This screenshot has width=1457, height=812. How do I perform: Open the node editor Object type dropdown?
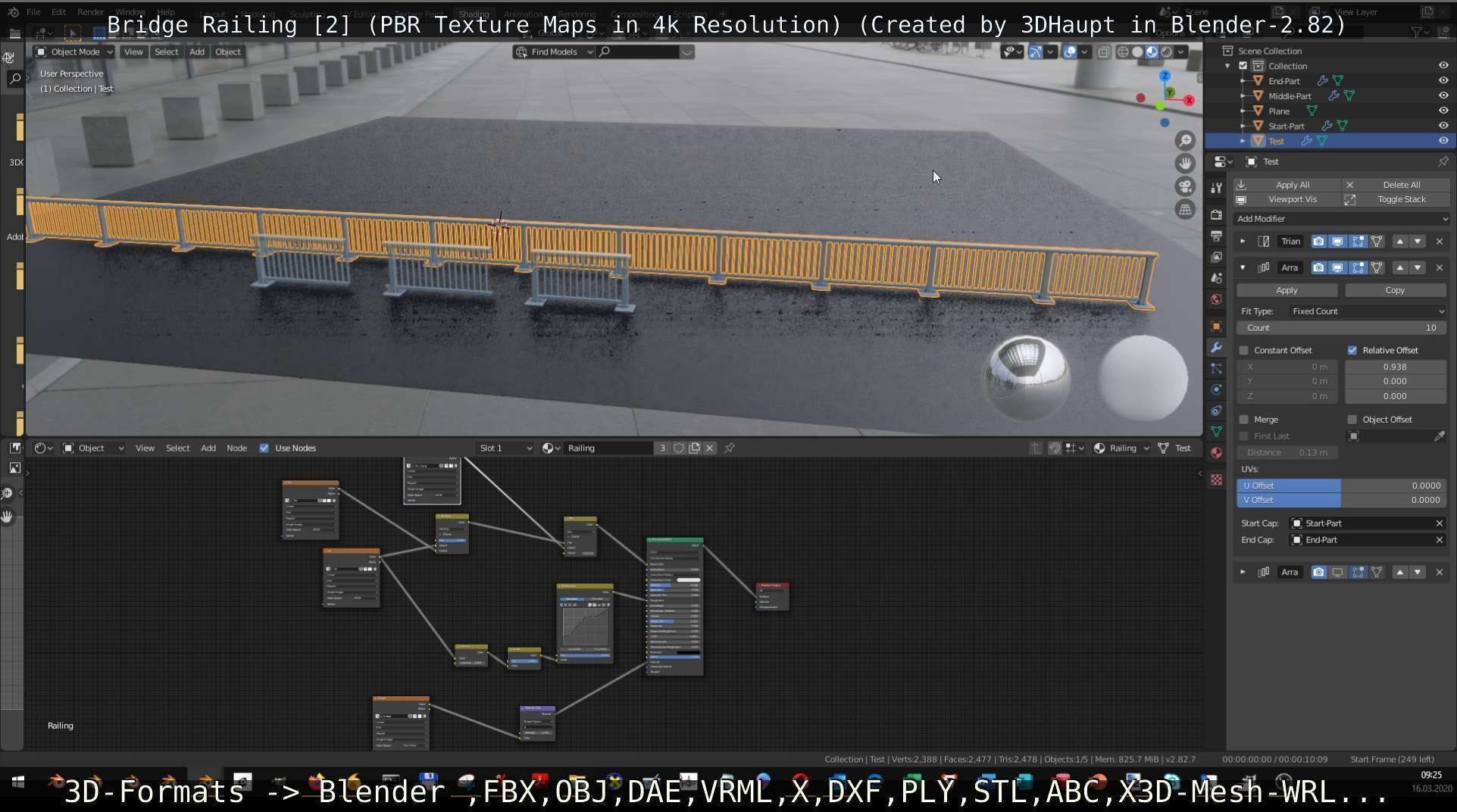[92, 448]
